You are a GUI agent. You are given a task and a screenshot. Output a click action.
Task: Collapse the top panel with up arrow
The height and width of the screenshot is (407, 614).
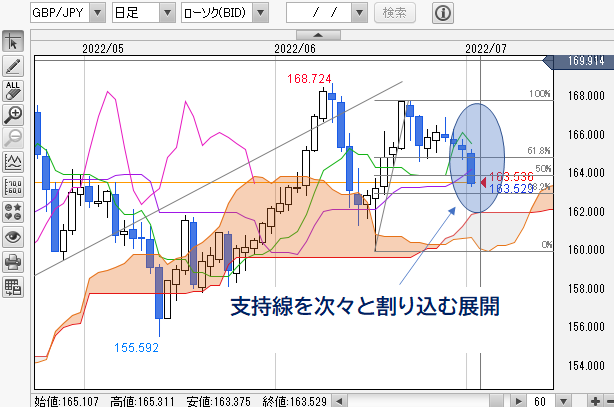pos(318,35)
